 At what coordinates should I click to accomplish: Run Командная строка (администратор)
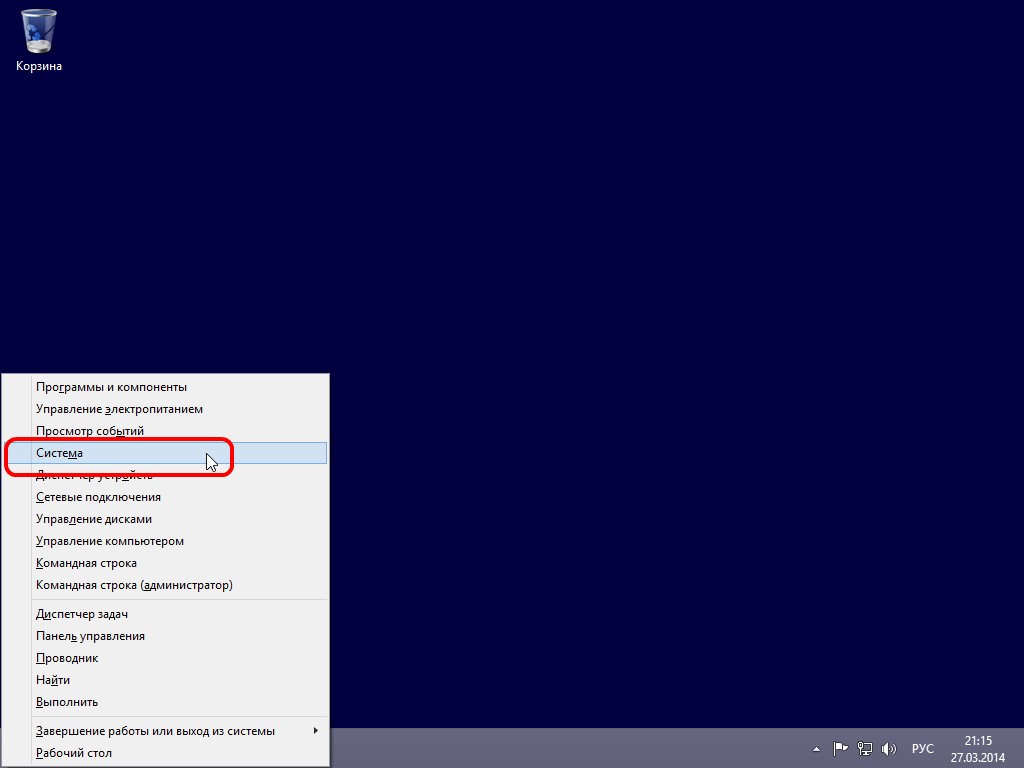(133, 584)
